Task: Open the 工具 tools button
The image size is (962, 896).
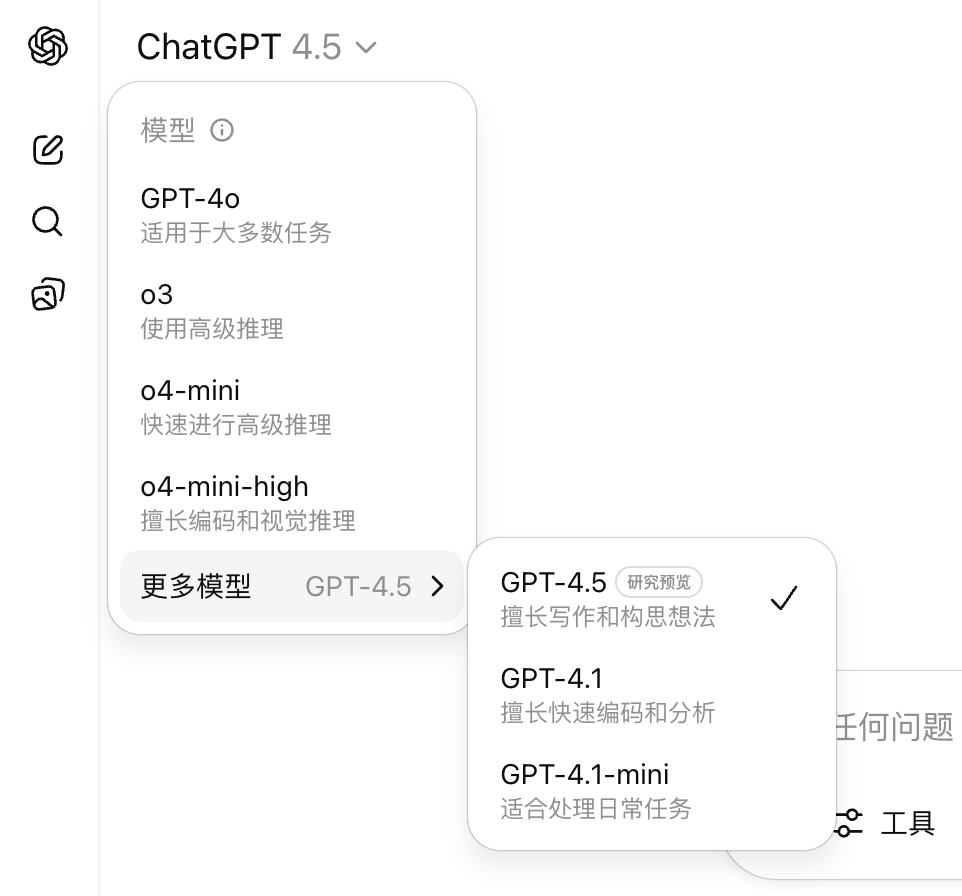Action: 885,823
